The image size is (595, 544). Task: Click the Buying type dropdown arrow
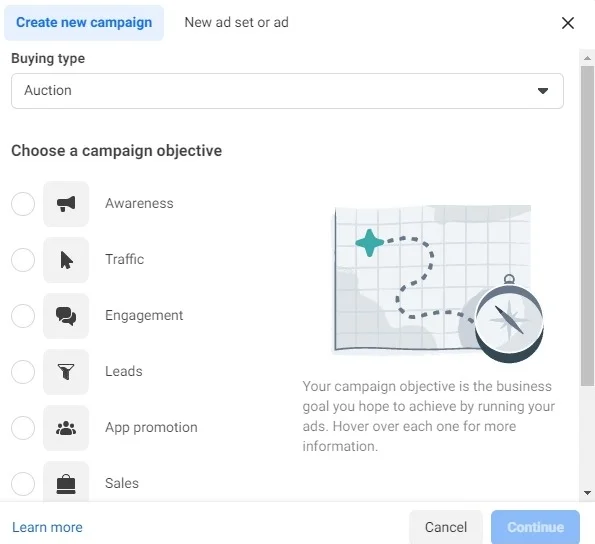(x=543, y=91)
